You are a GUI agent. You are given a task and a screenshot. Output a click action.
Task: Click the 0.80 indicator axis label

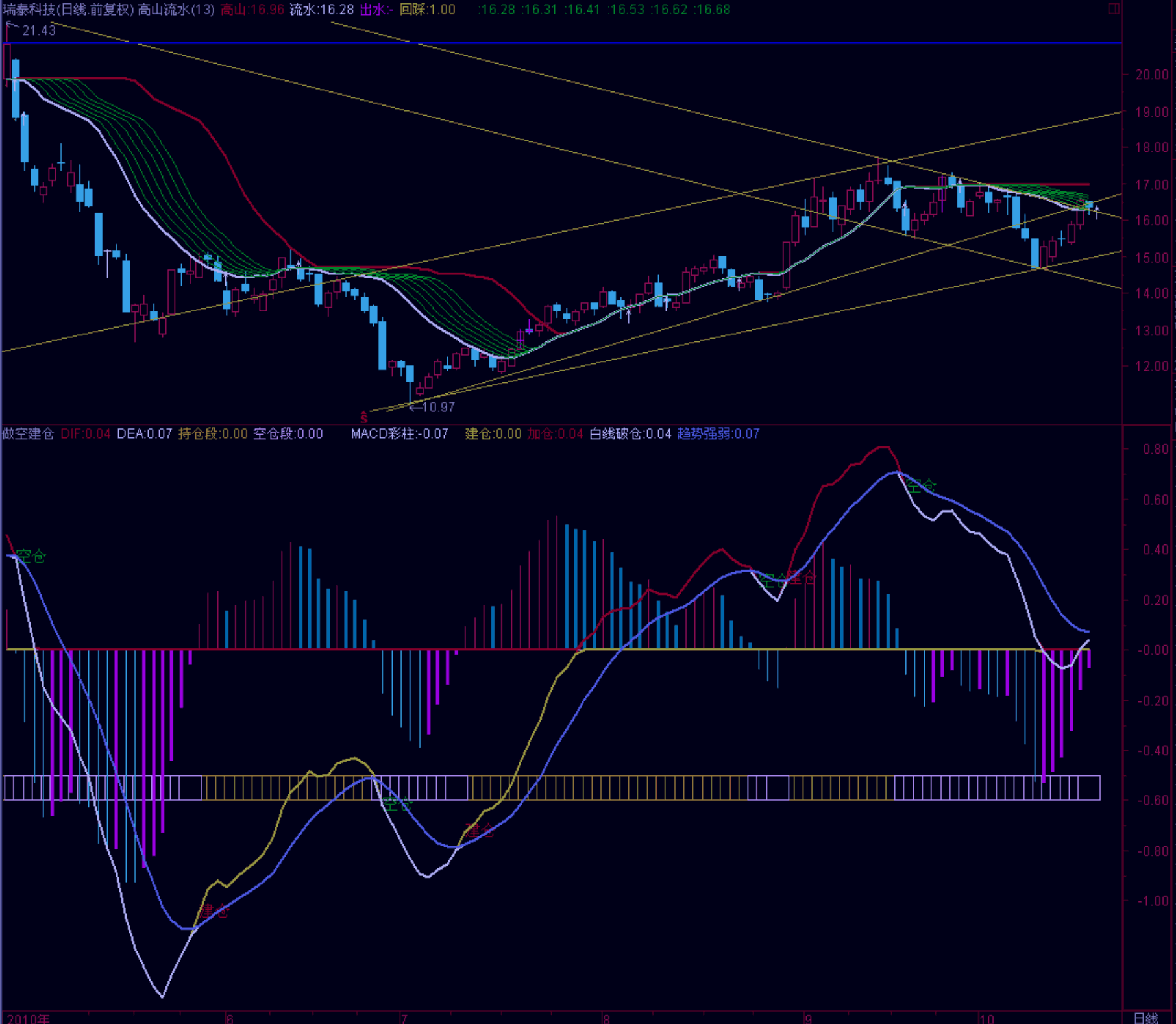(1155, 449)
